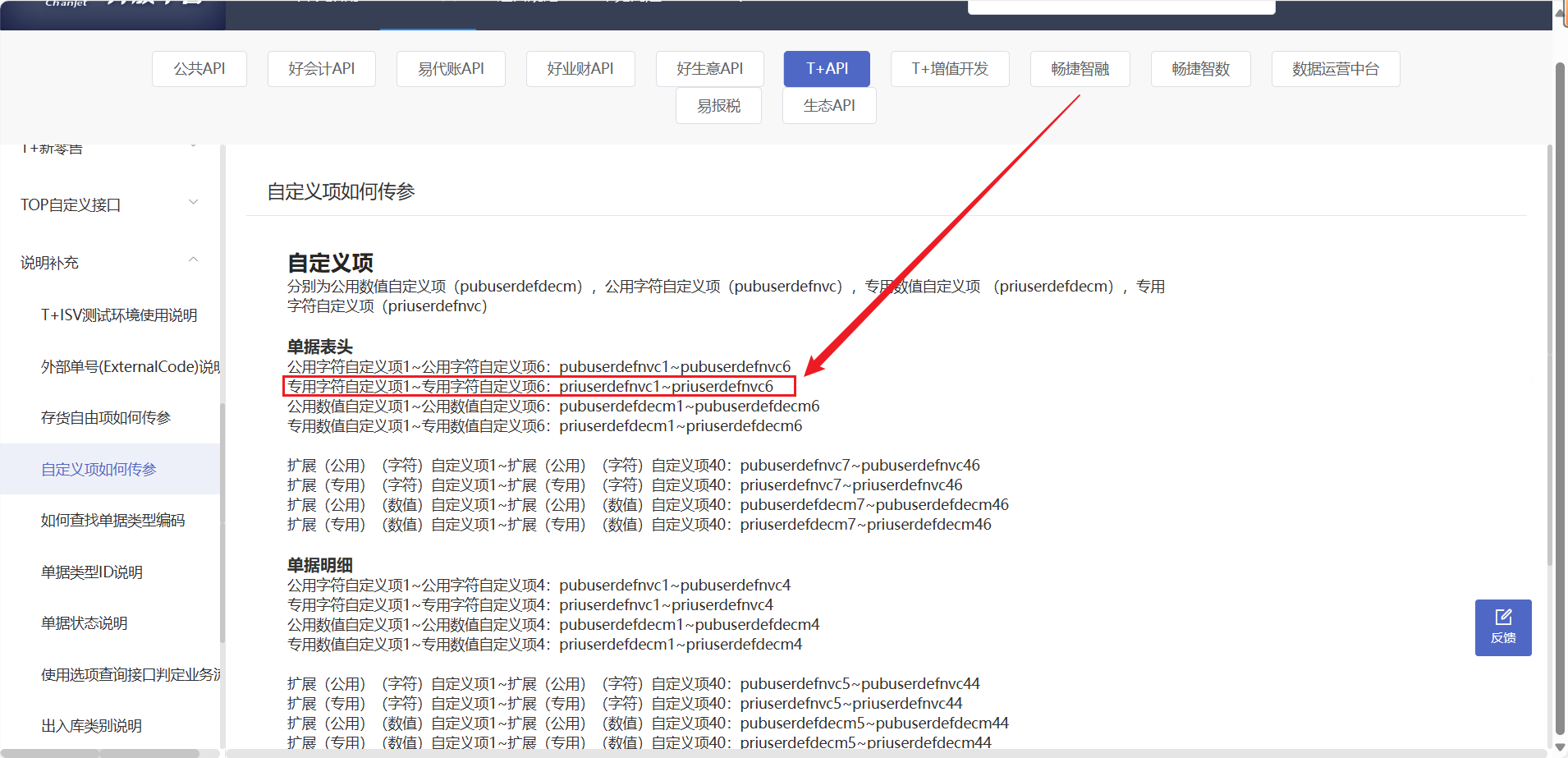Click text priuserdefdecm1~priuserdefdecm4
Image resolution: width=1568 pixels, height=758 pixels.
click(681, 644)
